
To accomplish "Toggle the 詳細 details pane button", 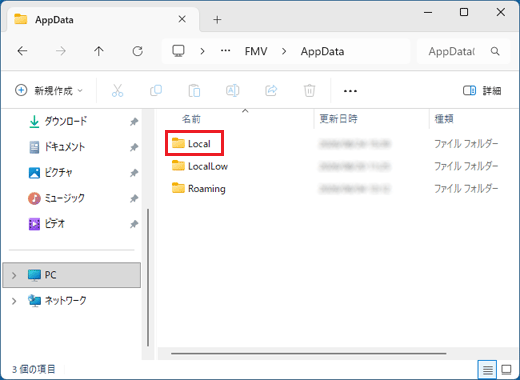I will (x=482, y=91).
